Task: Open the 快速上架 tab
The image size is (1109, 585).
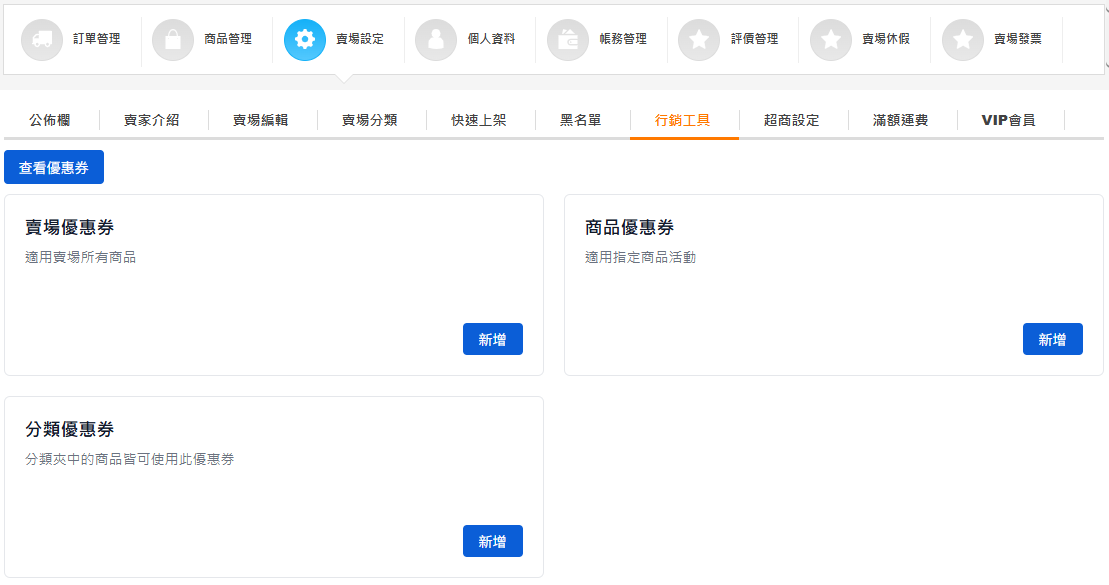Action: coord(479,120)
